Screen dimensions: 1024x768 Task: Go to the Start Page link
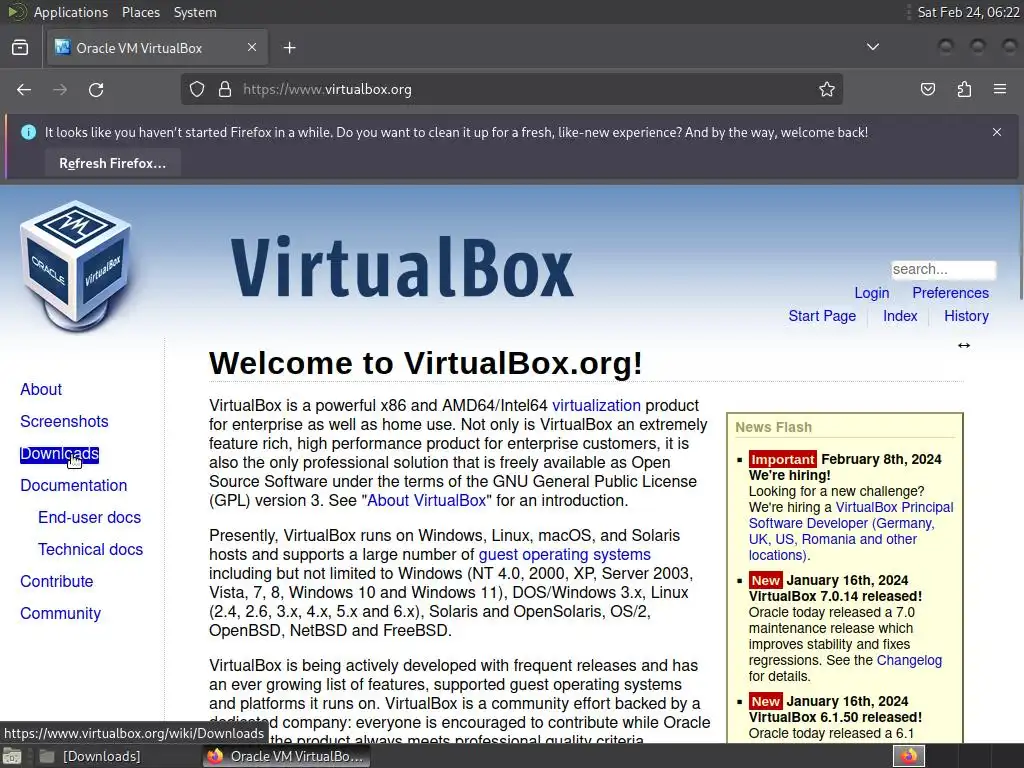[822, 316]
